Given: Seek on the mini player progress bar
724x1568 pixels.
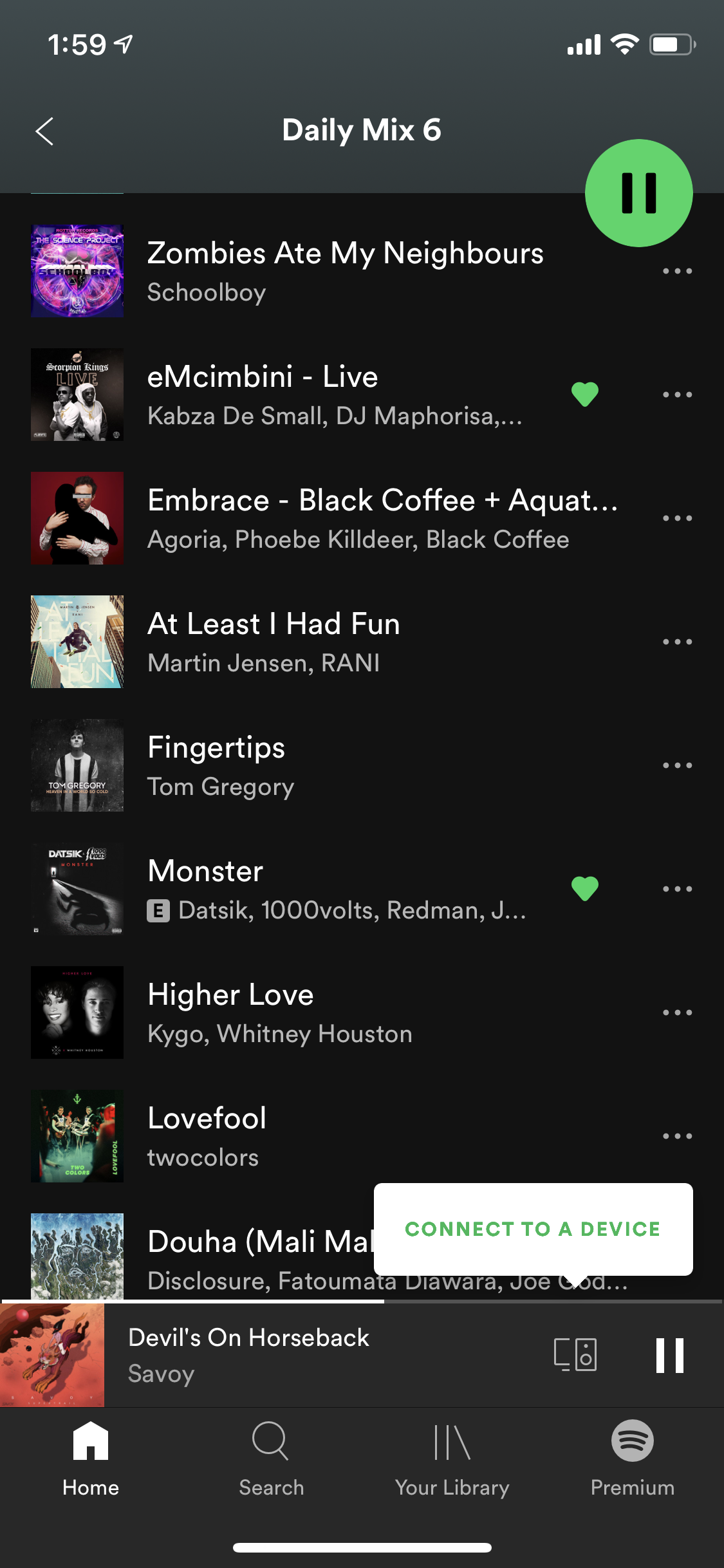Looking at the screenshot, I should (362, 1301).
